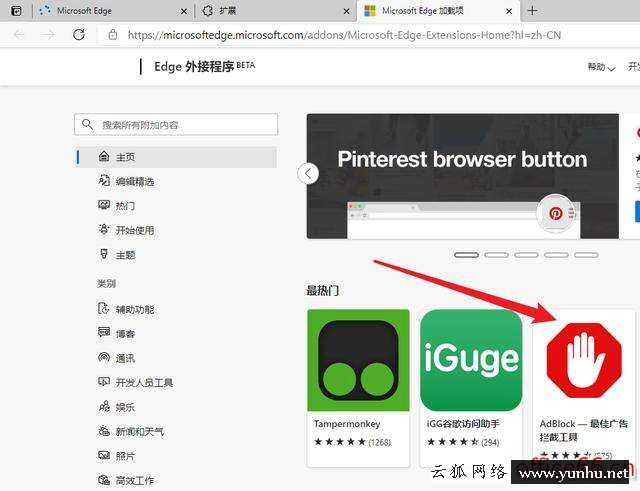Click the 主题 brush icon
The image size is (640, 491).
pos(104,254)
